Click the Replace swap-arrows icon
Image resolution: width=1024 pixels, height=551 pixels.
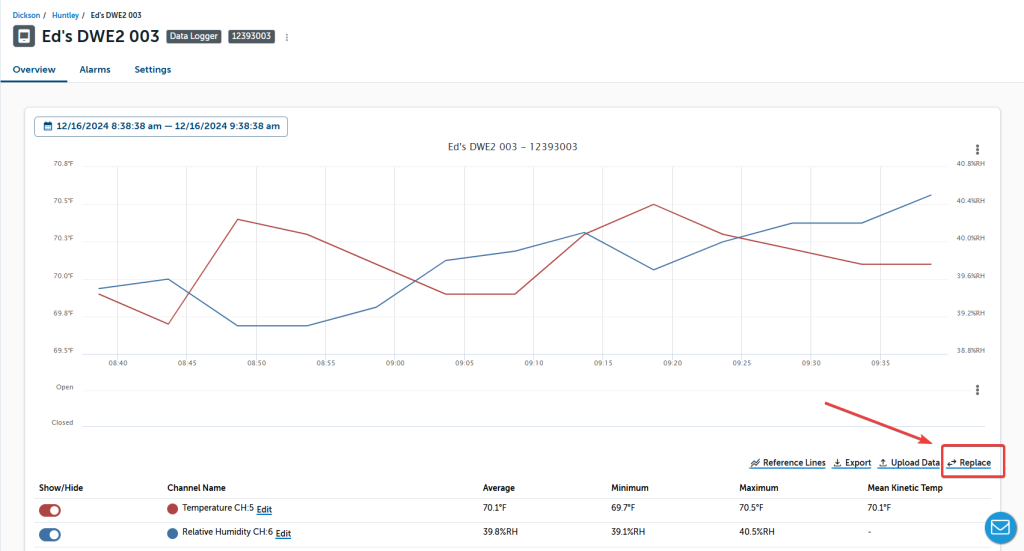952,463
